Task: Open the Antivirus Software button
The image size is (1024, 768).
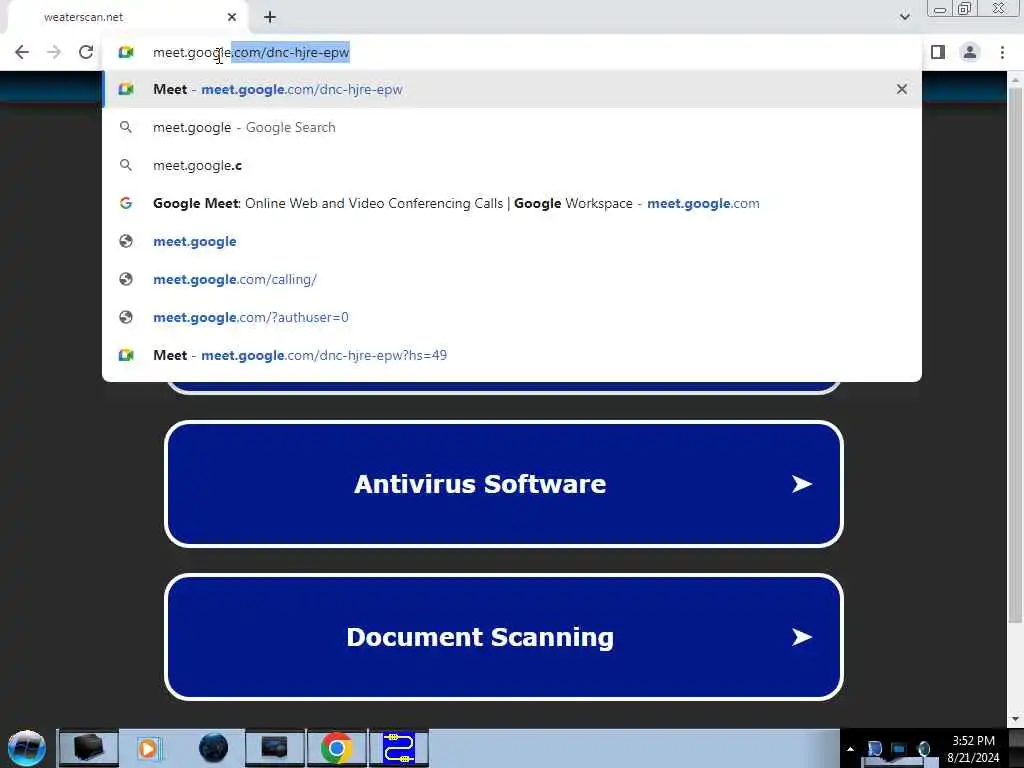Action: [x=504, y=484]
